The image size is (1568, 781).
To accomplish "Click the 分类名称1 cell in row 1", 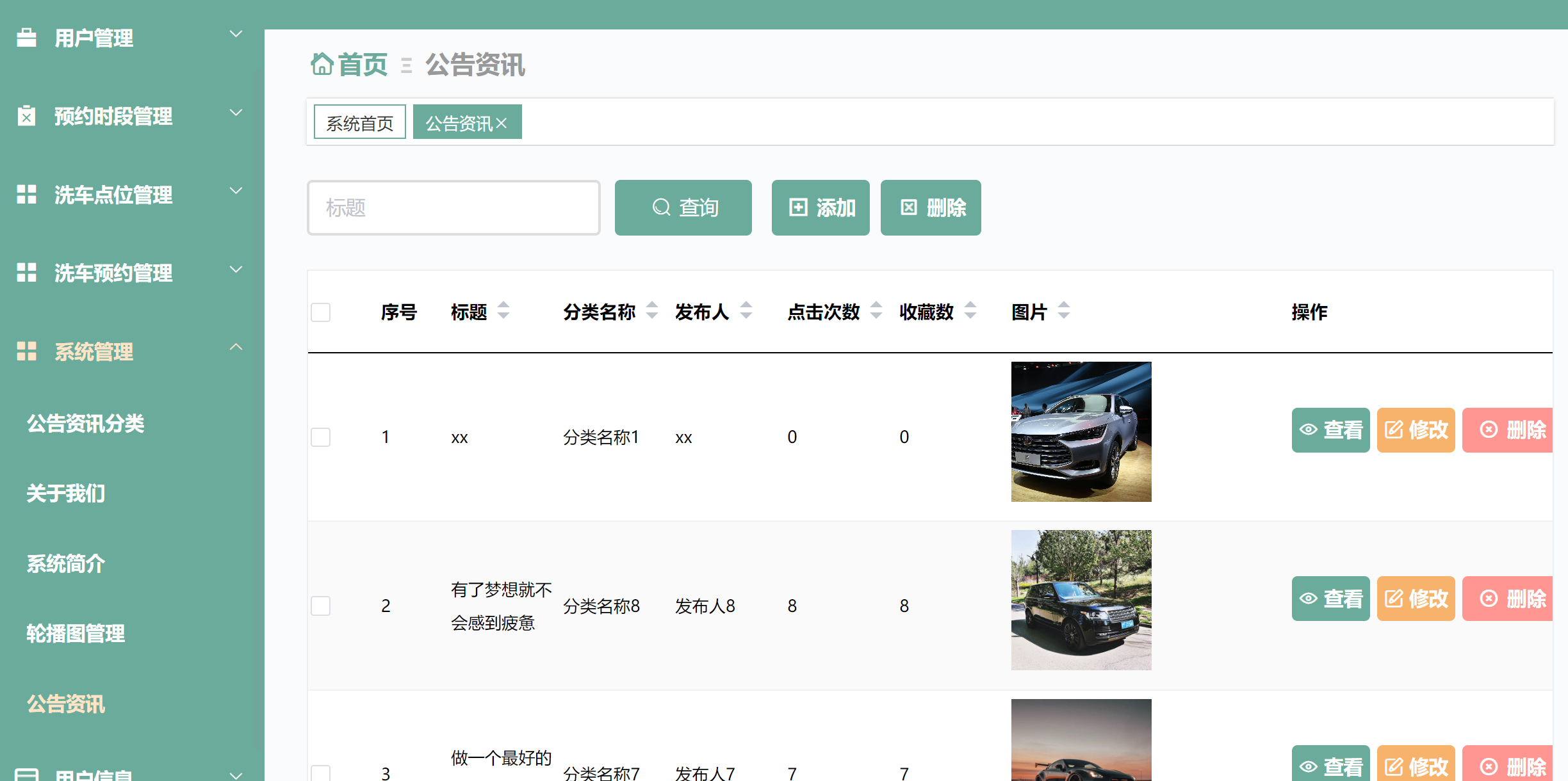I will 601,437.
